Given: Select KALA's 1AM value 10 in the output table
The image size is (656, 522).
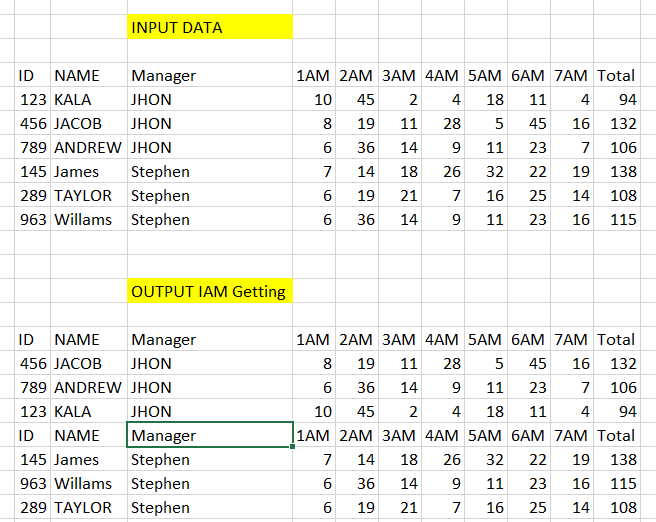Looking at the screenshot, I should [314, 411].
